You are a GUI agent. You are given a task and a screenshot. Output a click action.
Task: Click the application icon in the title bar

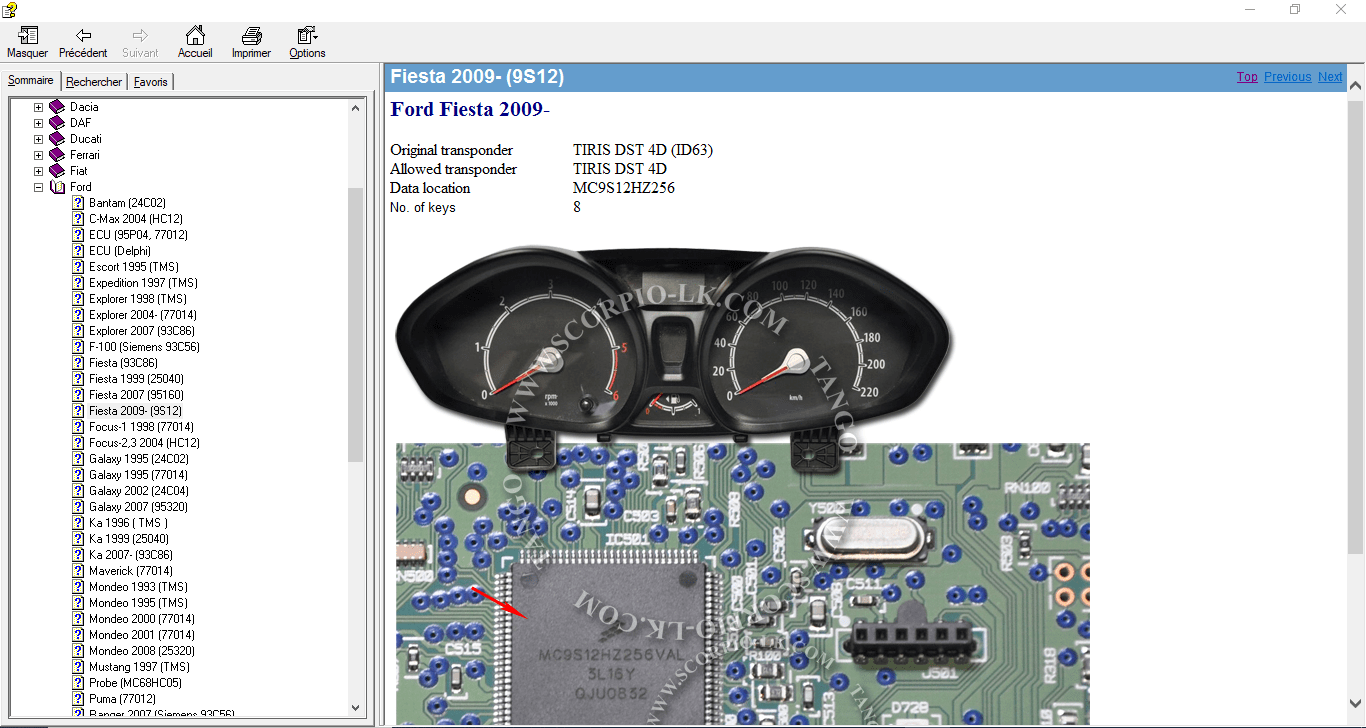click(x=10, y=8)
